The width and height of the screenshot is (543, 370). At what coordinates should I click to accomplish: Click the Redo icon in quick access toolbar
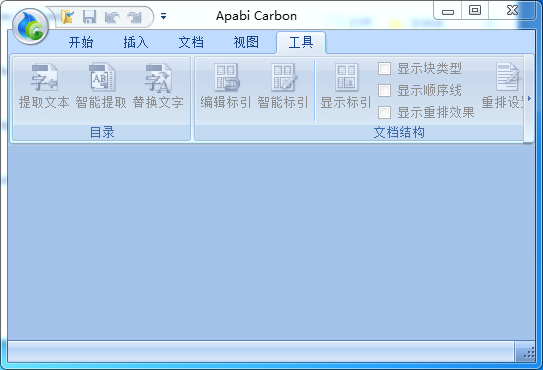point(134,16)
